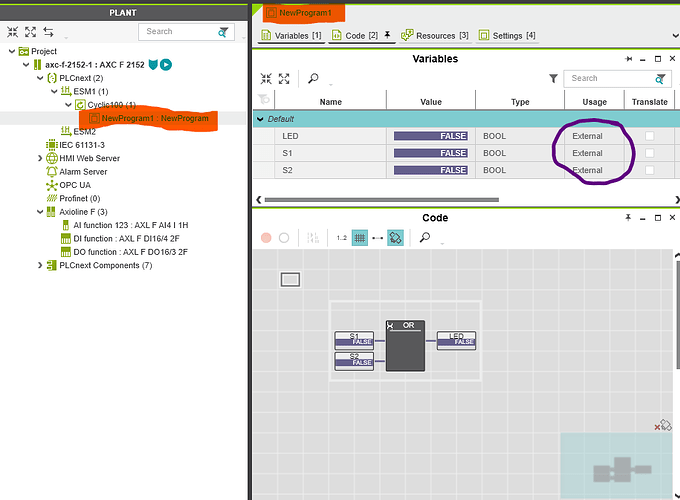Select NewProgram1 : NewProgram tree item
680x500 pixels.
click(149, 118)
